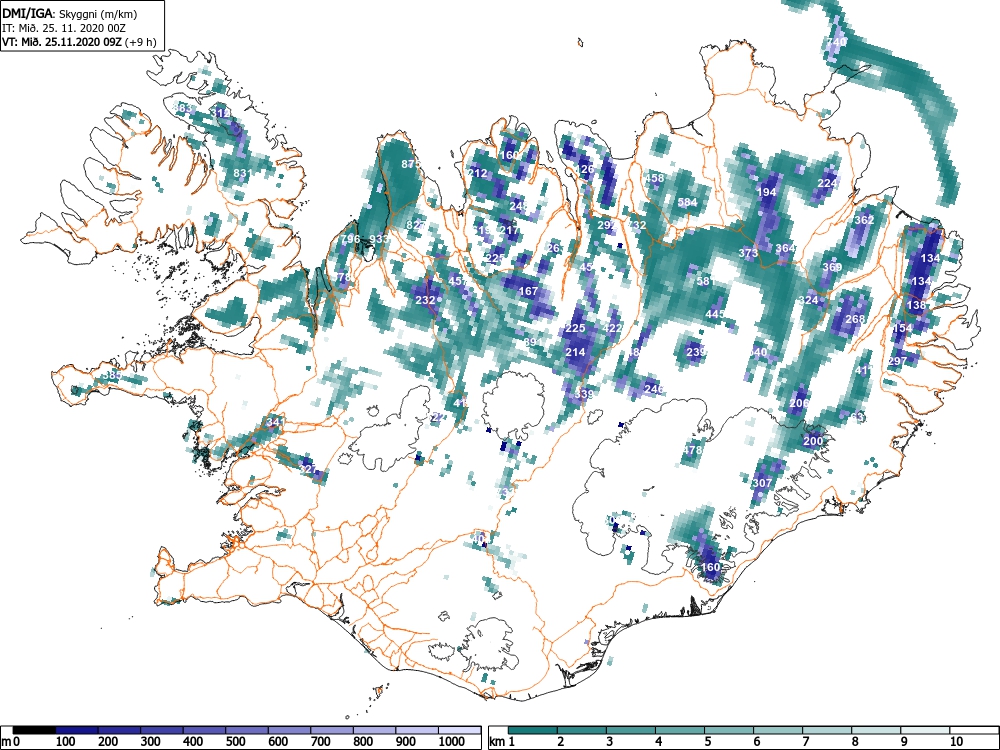This screenshot has height=750, width=1000.
Task: Select the 206 value on the map
Action: pos(799,403)
